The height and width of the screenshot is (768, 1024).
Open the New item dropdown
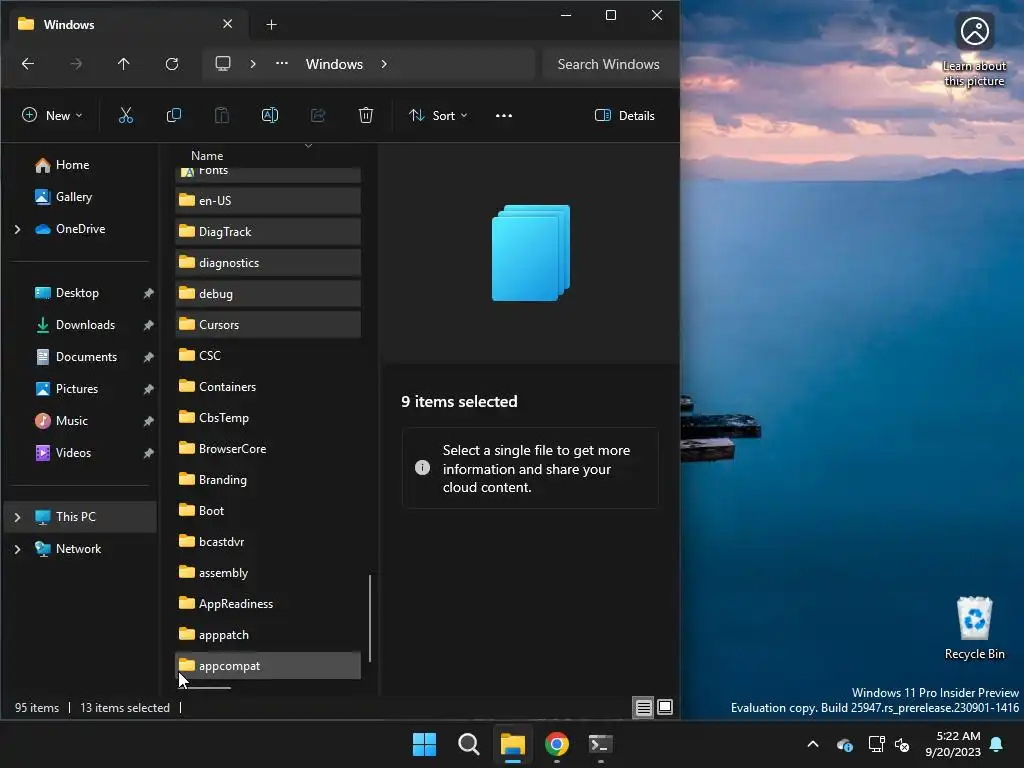point(52,116)
